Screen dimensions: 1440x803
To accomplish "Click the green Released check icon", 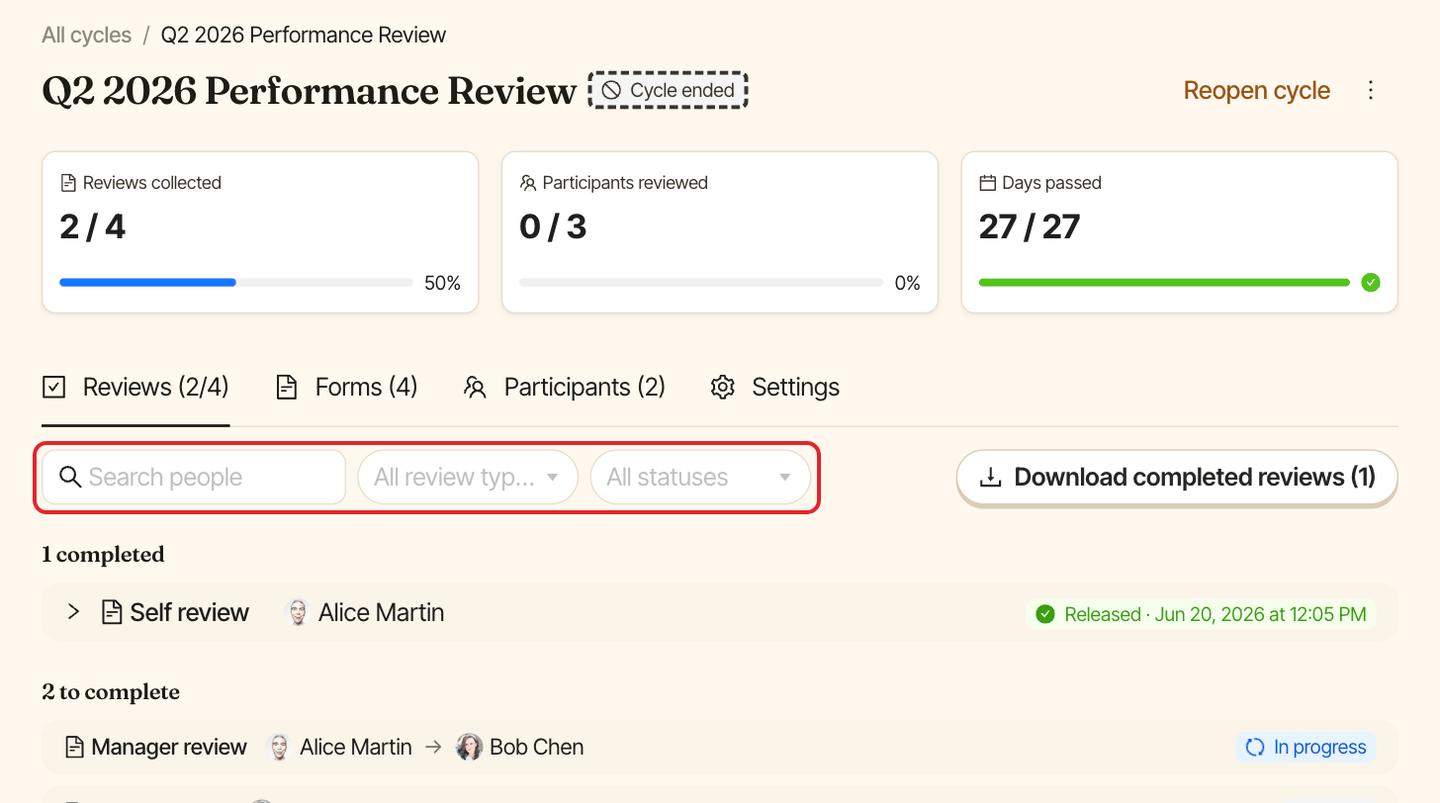I will (1046, 614).
